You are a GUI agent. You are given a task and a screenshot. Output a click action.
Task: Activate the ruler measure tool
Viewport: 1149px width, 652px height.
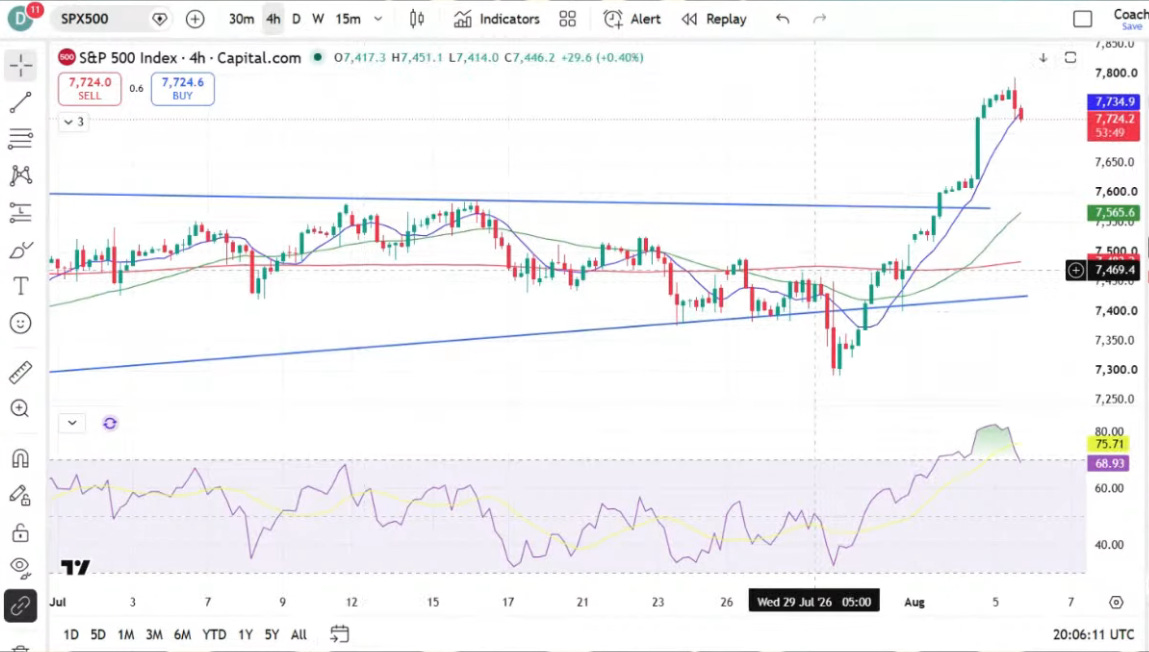tap(21, 372)
